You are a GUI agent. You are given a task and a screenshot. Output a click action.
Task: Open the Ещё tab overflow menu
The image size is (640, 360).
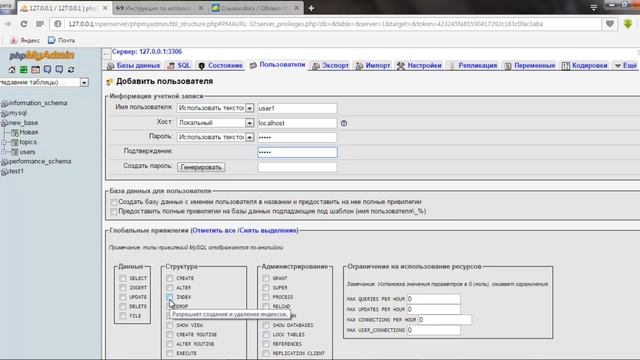626,65
